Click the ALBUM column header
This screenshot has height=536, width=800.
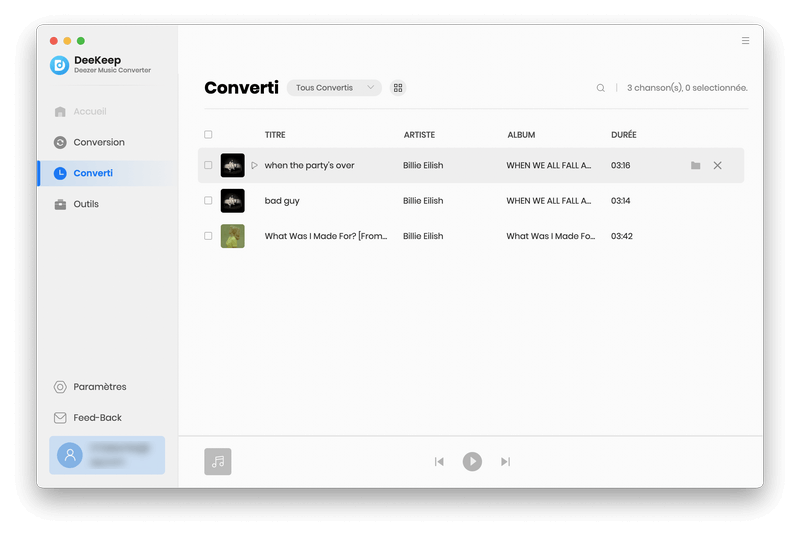(521, 135)
